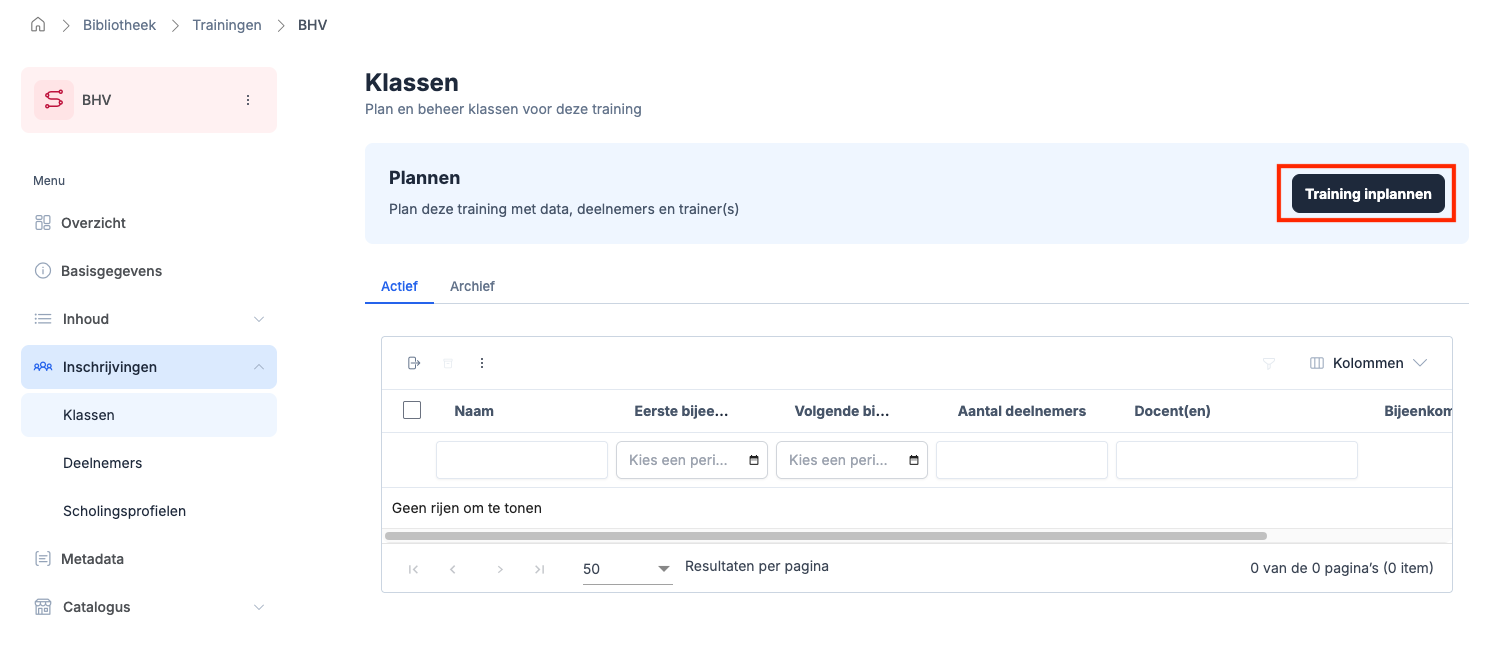Collapse the Inschrijvingen menu section
The width and height of the screenshot is (1486, 650).
(x=258, y=367)
